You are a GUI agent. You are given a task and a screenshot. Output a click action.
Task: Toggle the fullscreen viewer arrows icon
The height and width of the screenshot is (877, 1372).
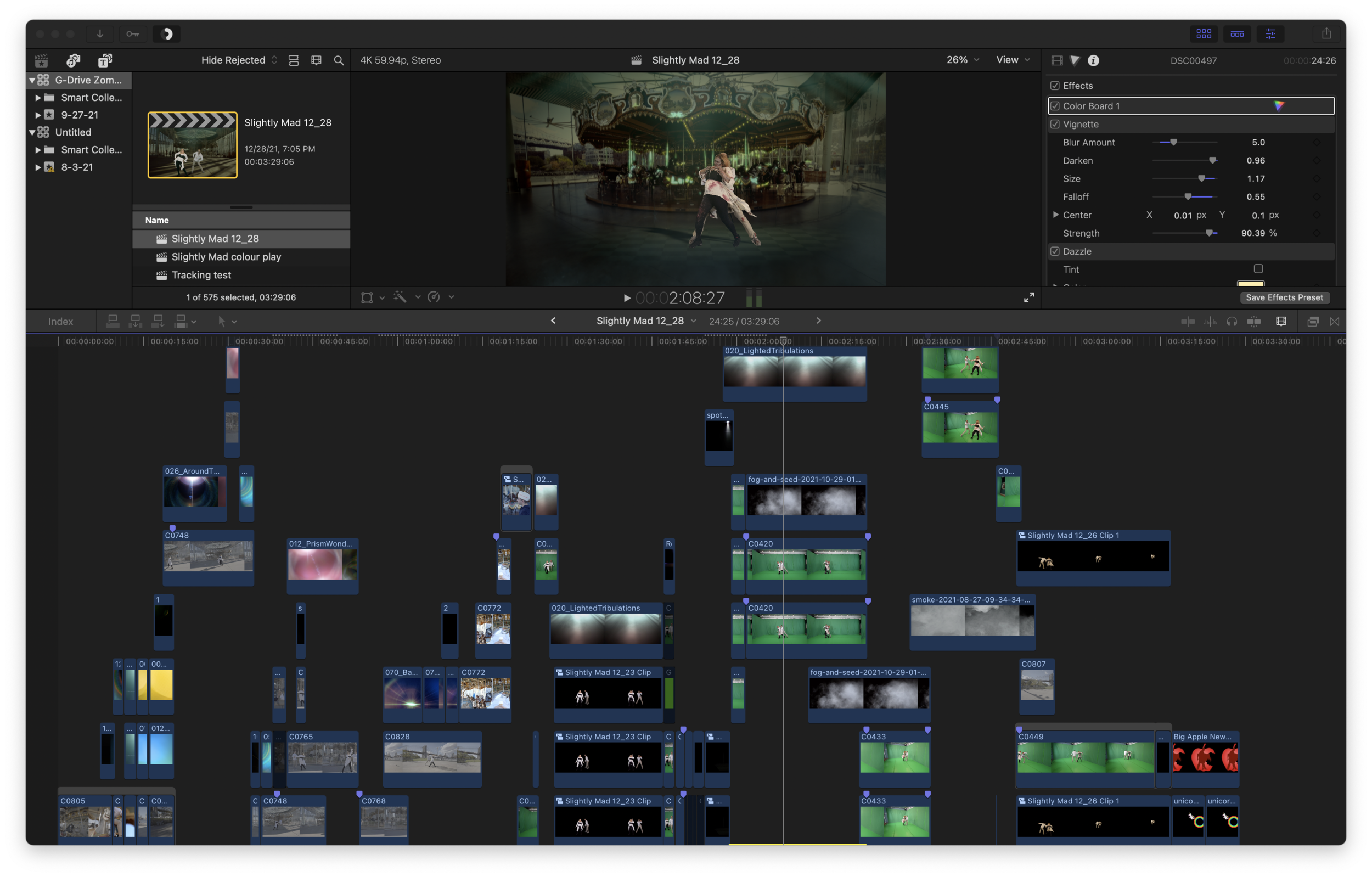click(x=1028, y=297)
